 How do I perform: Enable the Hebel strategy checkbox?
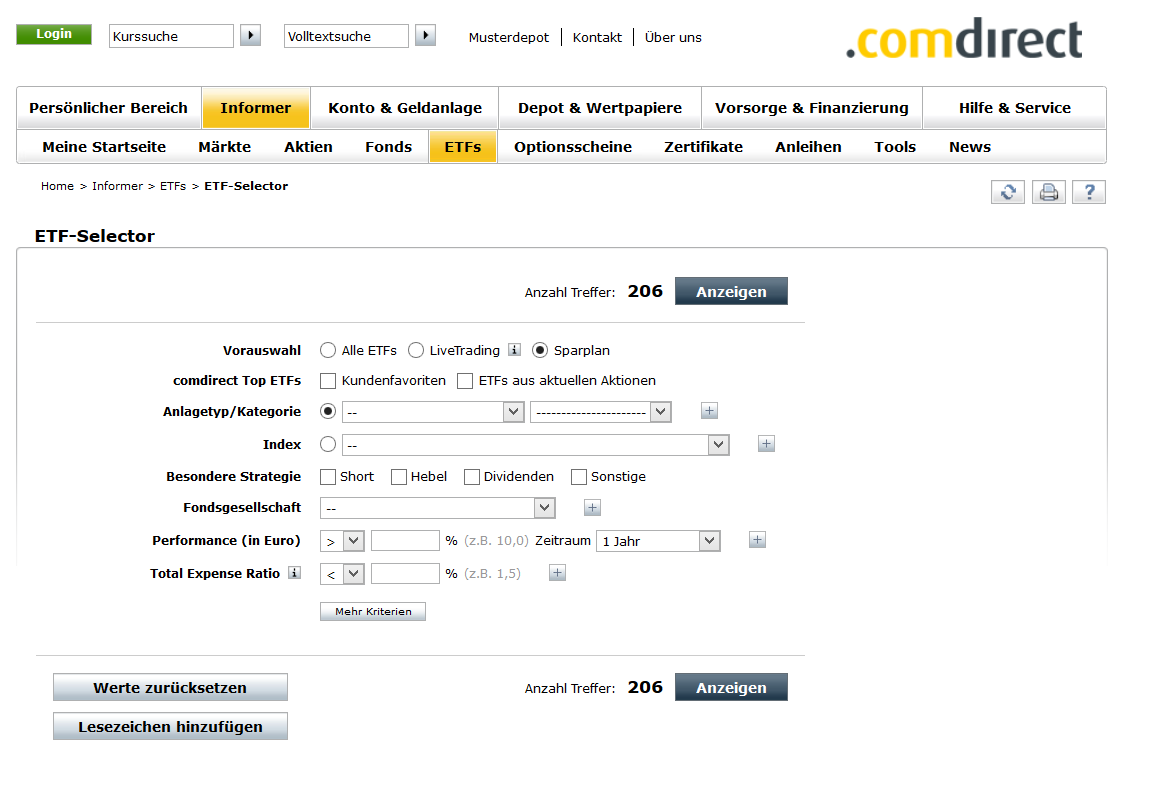coord(399,477)
